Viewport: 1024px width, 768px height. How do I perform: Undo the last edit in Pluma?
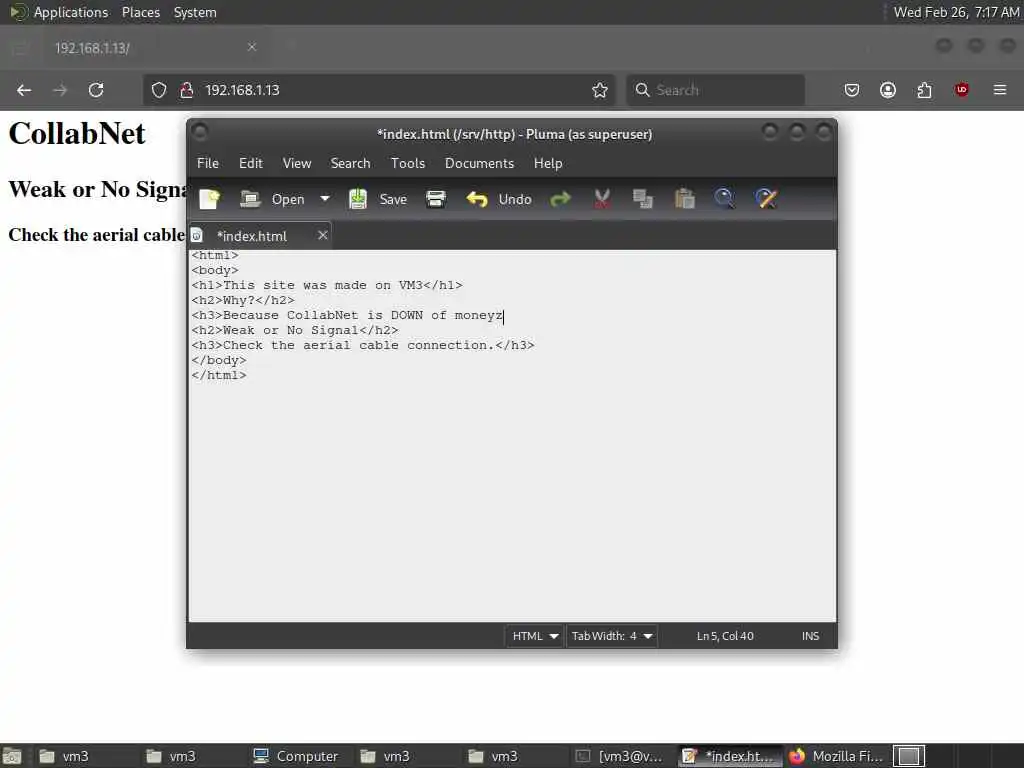[499, 199]
